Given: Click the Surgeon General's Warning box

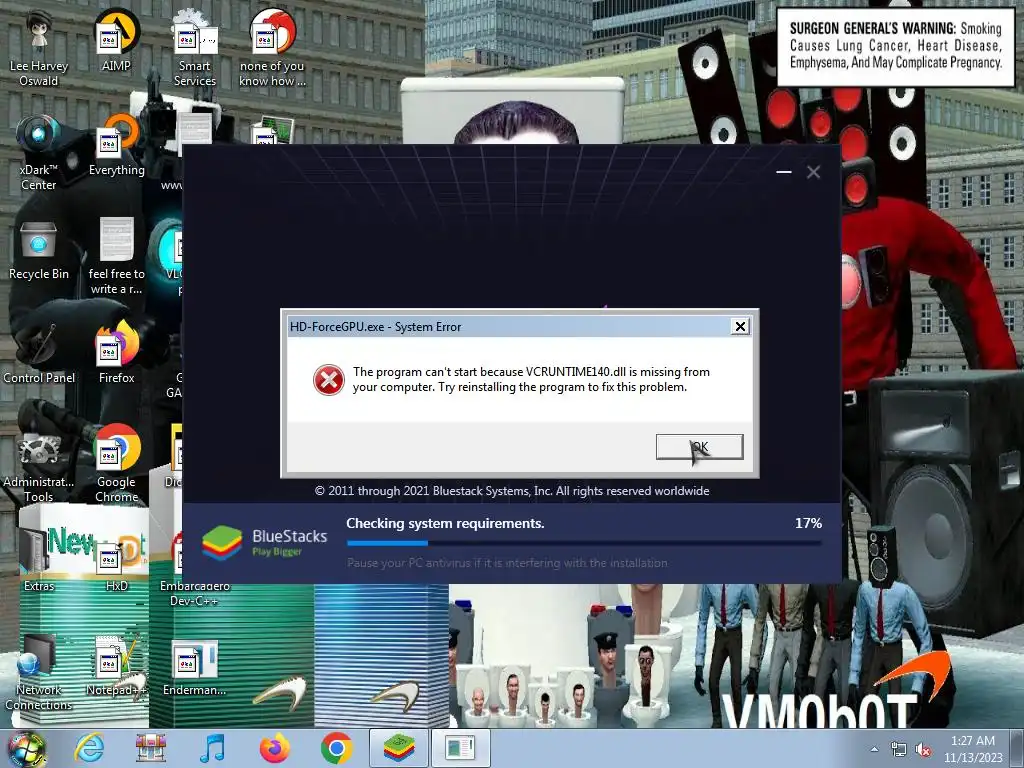Looking at the screenshot, I should (x=895, y=46).
